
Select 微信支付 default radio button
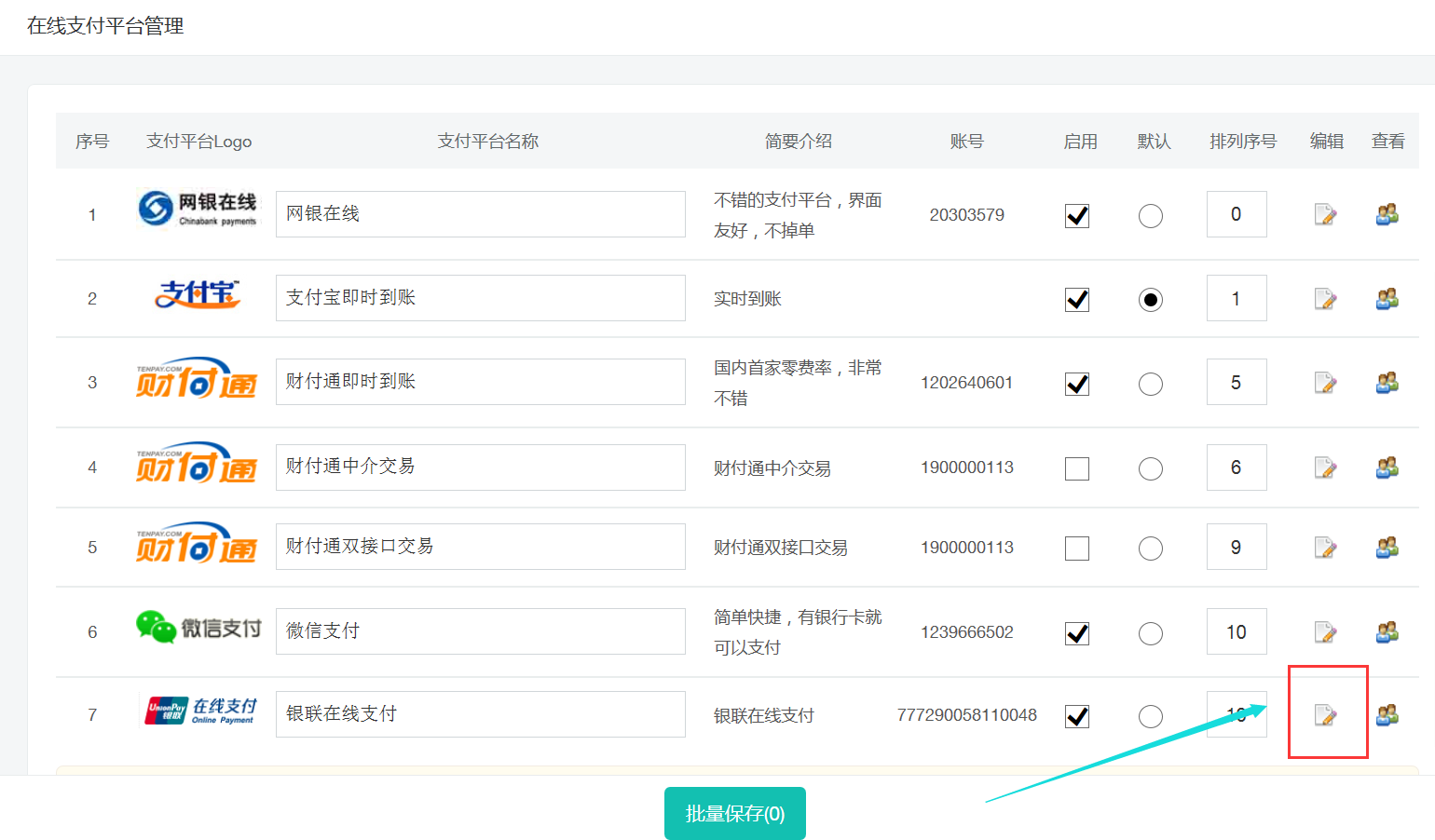click(x=1151, y=633)
